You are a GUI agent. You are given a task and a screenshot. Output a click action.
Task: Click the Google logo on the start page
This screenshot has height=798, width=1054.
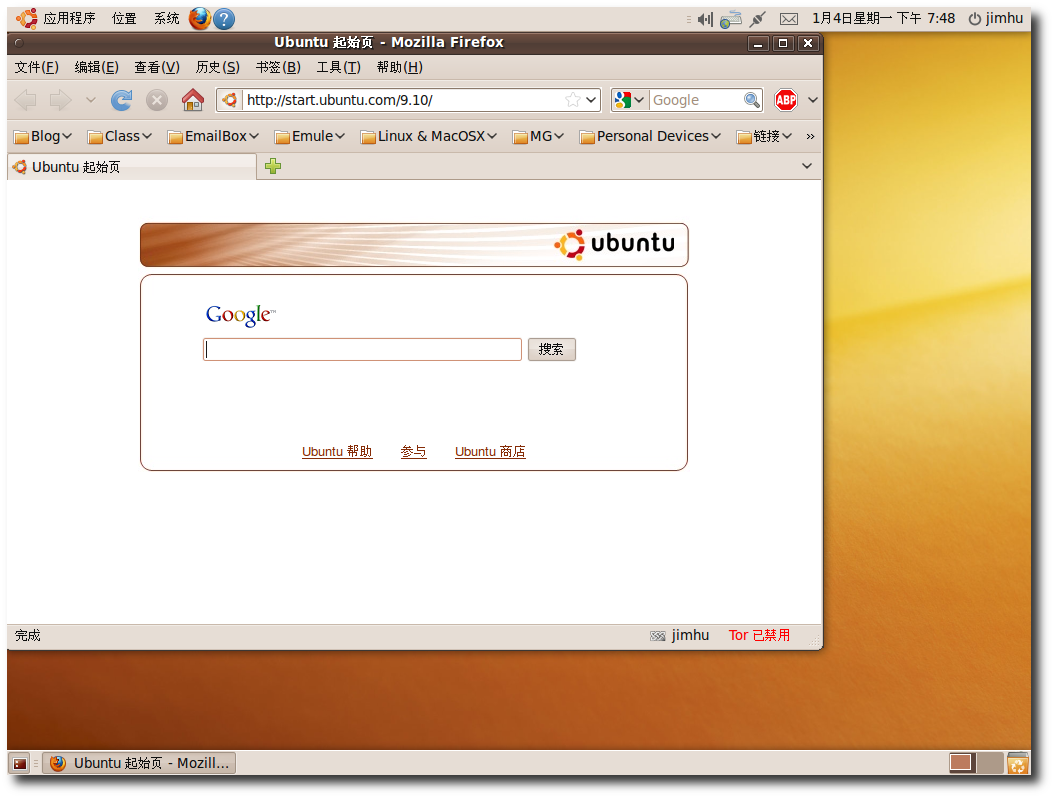(x=241, y=315)
